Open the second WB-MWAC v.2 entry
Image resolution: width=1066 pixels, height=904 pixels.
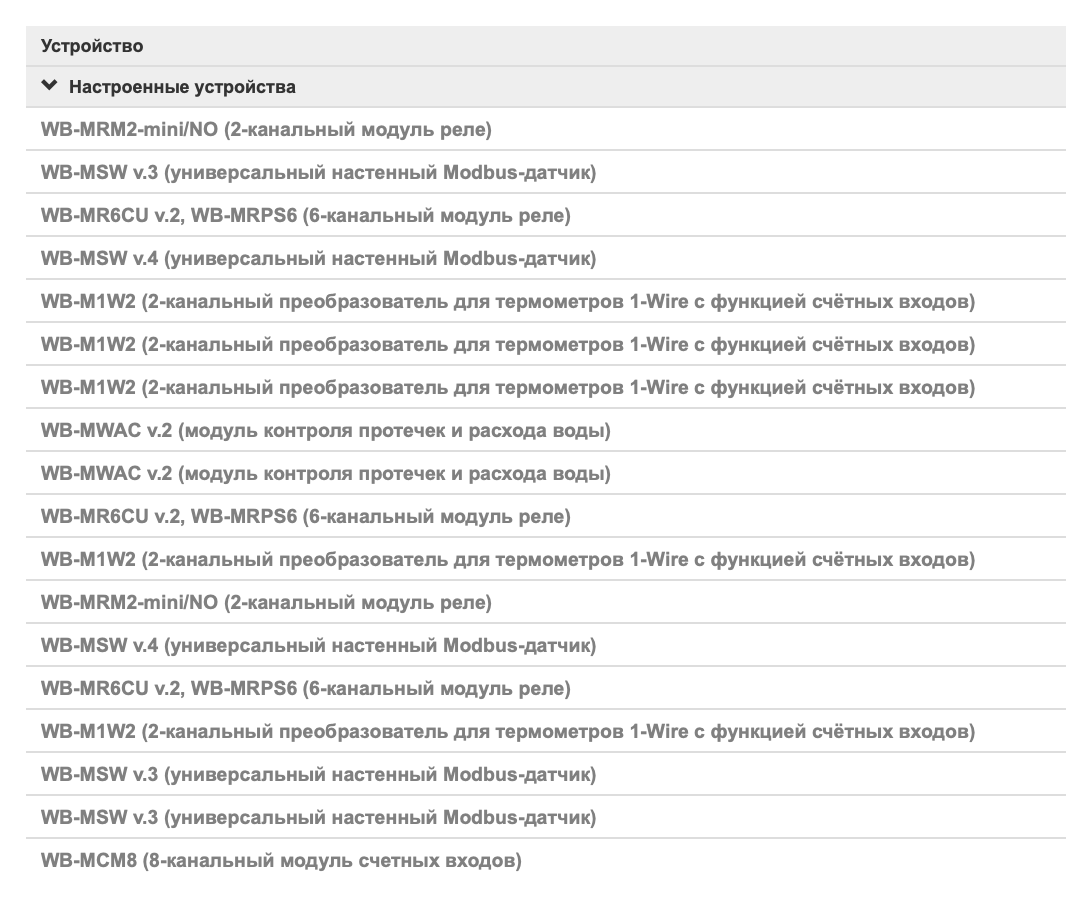pos(546,473)
